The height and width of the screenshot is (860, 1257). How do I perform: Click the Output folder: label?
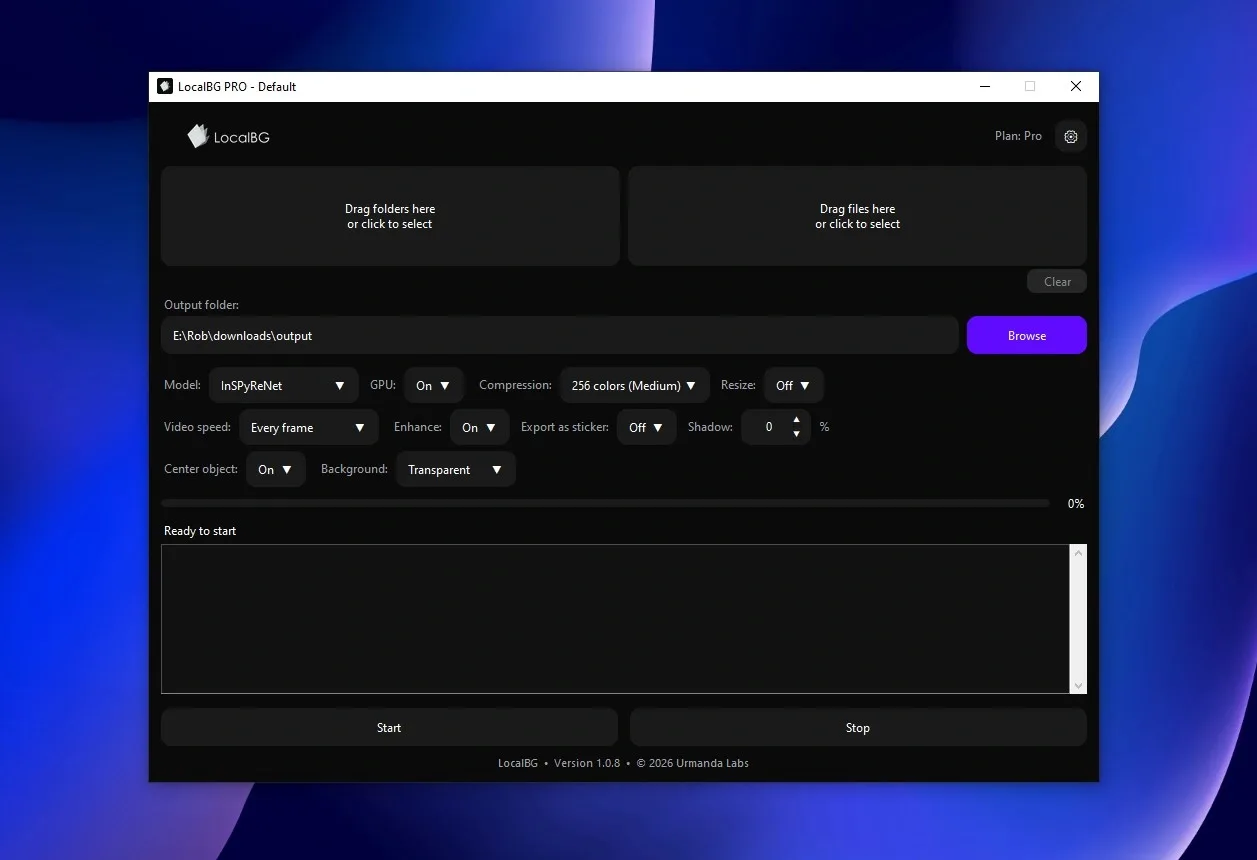tap(201, 305)
